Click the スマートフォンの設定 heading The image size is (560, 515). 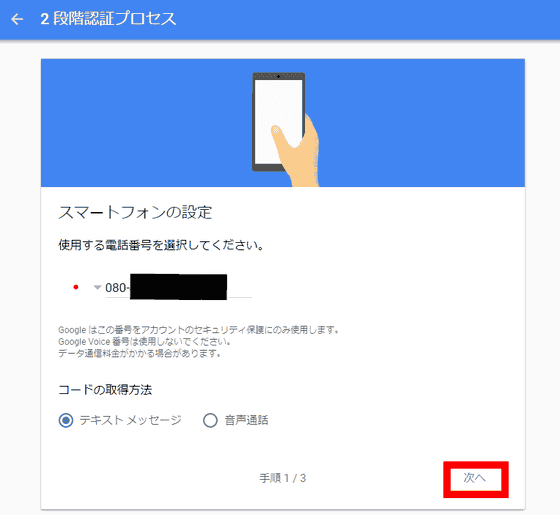[x=135, y=212]
